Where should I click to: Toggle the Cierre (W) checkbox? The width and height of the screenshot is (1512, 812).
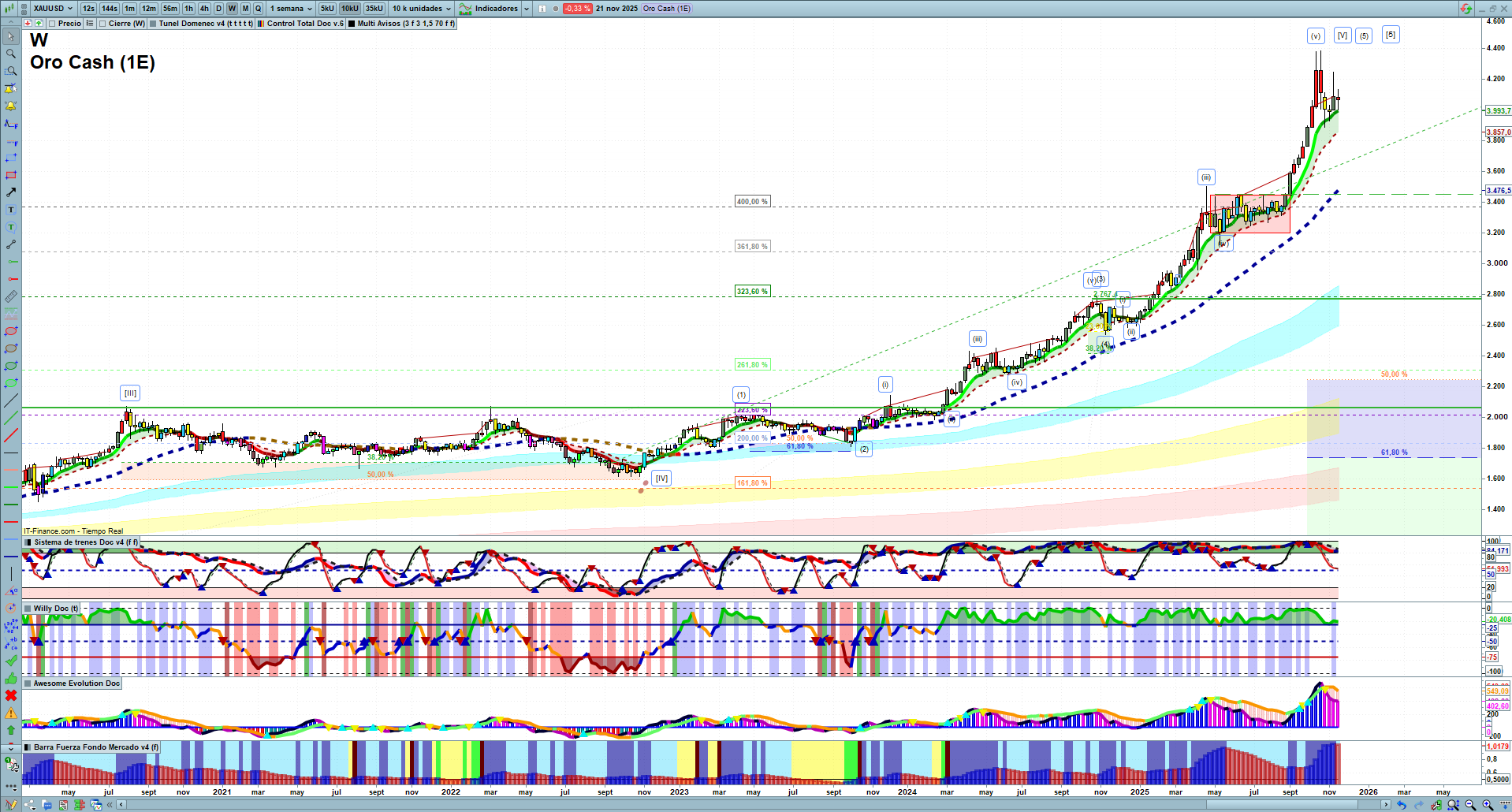click(x=102, y=24)
